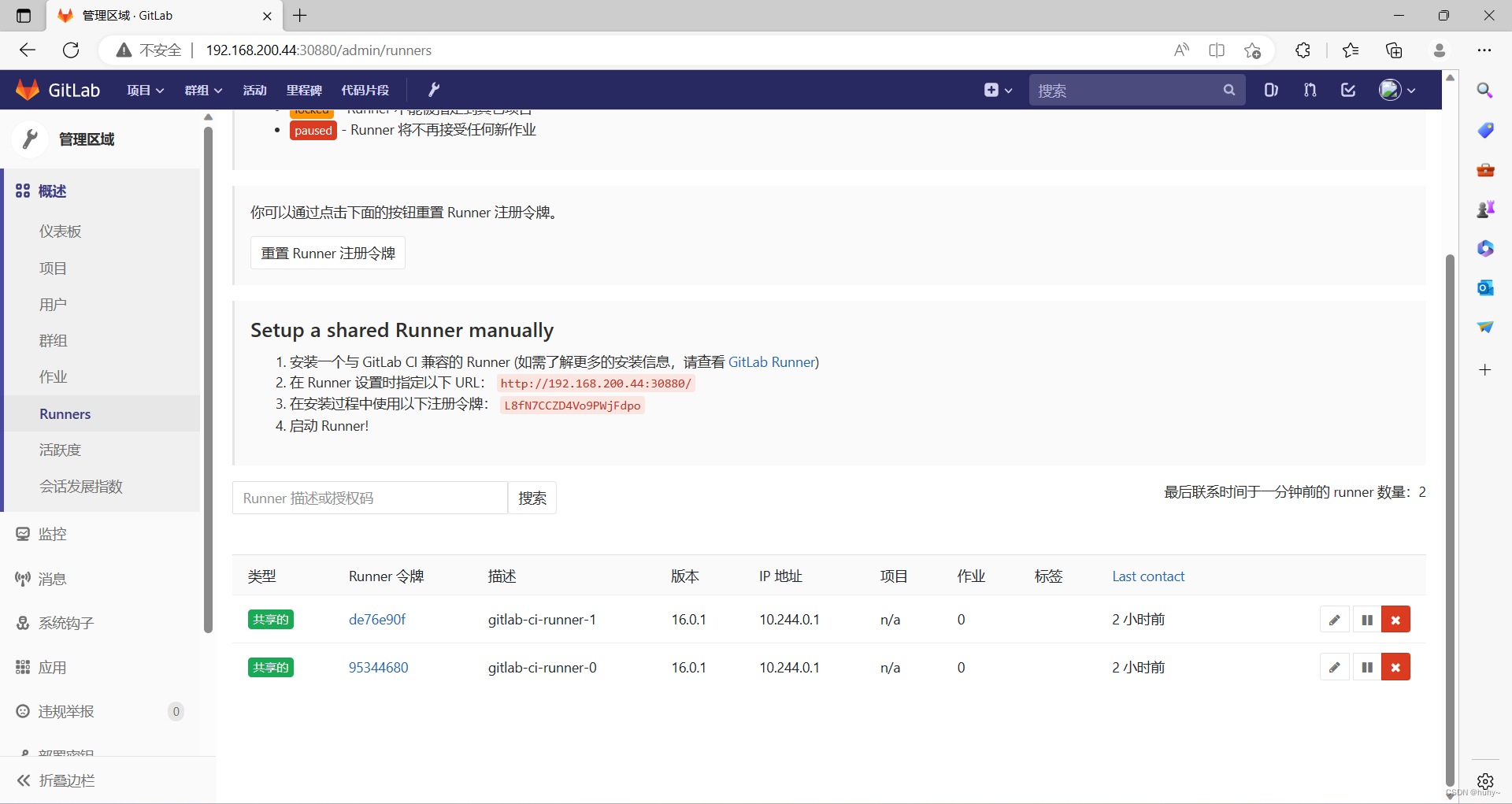Open browser extensions puzzle icon
This screenshot has height=804, width=1512.
click(x=1303, y=50)
